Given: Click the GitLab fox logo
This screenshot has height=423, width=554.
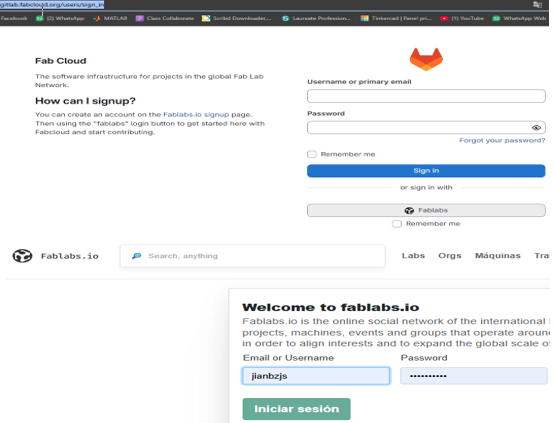Looking at the screenshot, I should click(x=426, y=59).
